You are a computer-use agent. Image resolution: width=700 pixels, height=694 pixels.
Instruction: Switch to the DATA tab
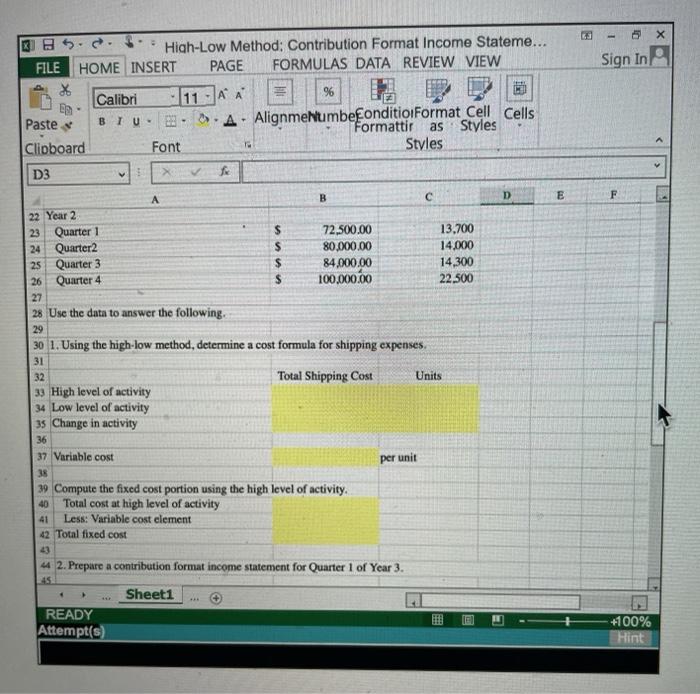373,63
